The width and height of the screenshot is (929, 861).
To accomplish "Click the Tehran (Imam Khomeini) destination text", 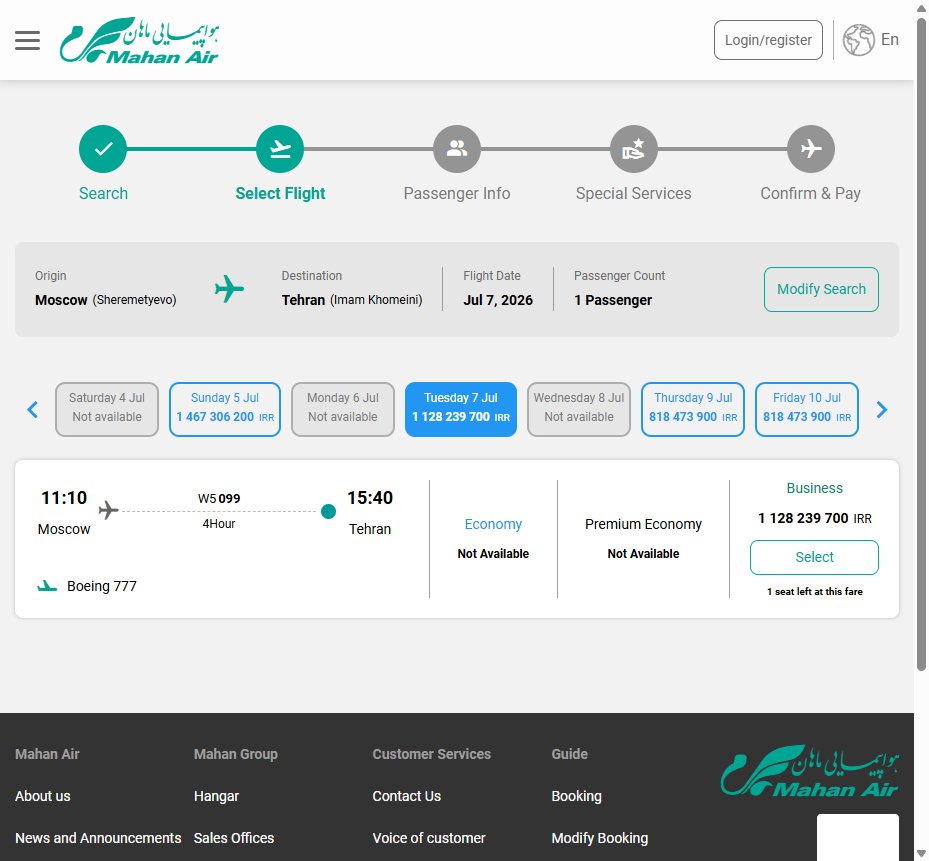I will click(352, 300).
